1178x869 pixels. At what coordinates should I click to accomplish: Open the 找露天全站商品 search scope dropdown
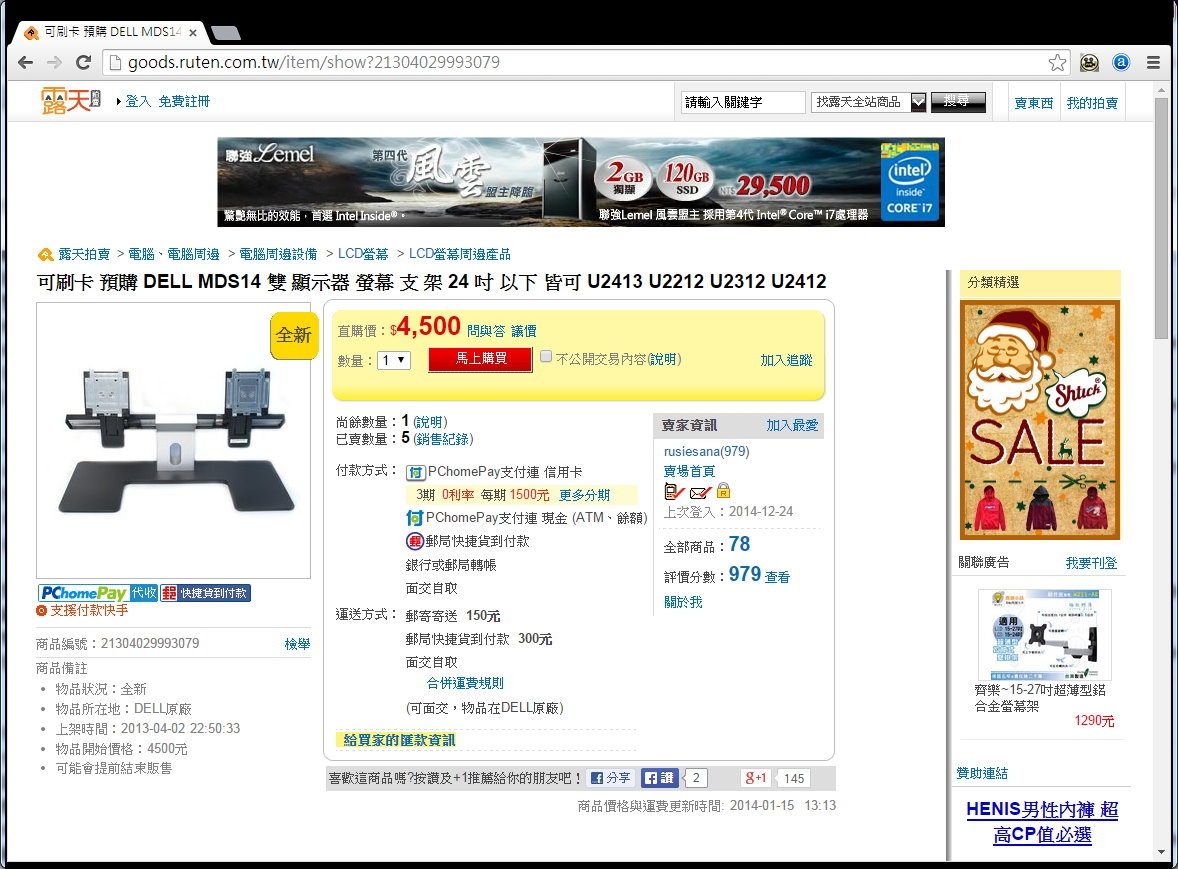pos(868,102)
